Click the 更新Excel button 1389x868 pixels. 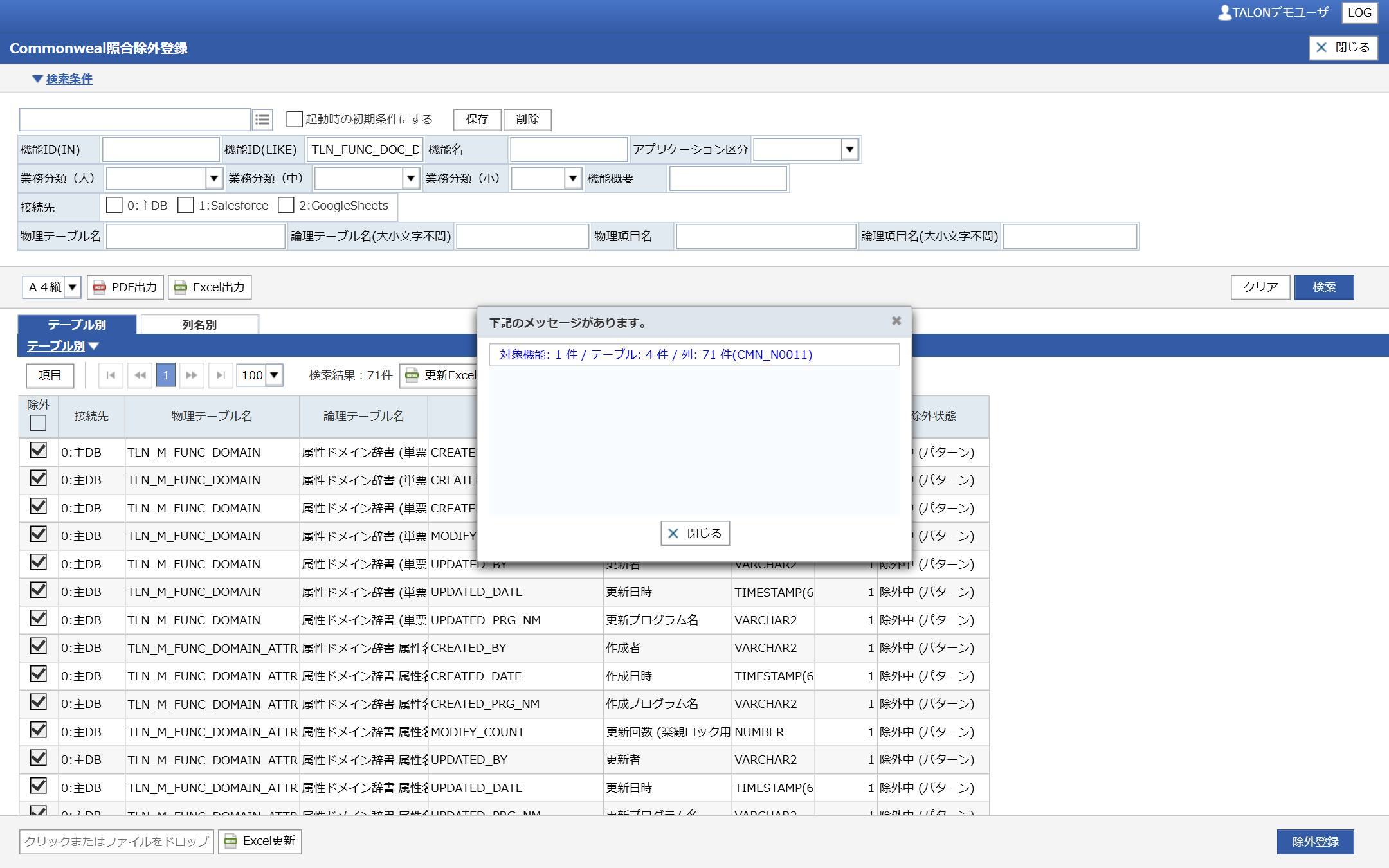click(x=439, y=375)
